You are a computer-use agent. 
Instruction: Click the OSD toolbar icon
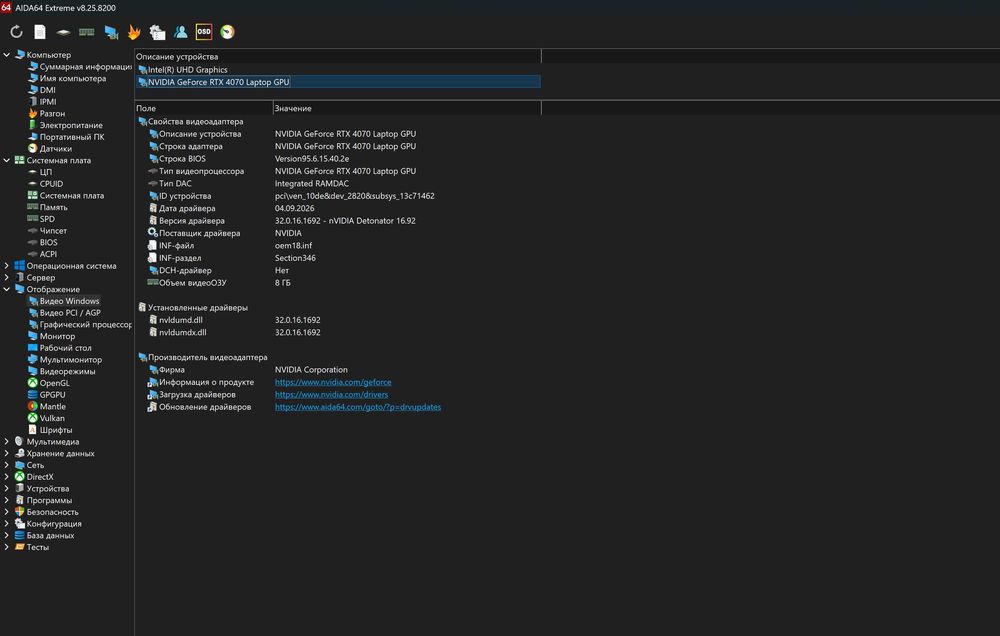pyautogui.click(x=203, y=31)
